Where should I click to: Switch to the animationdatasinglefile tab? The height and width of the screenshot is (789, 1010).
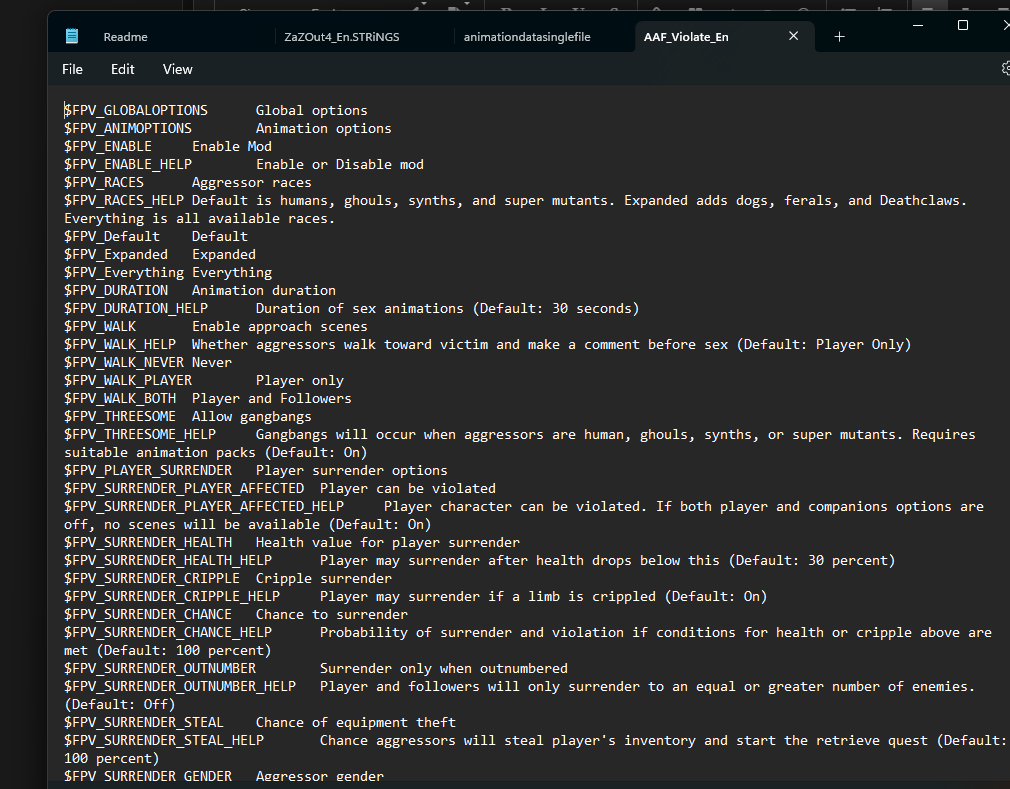(527, 37)
